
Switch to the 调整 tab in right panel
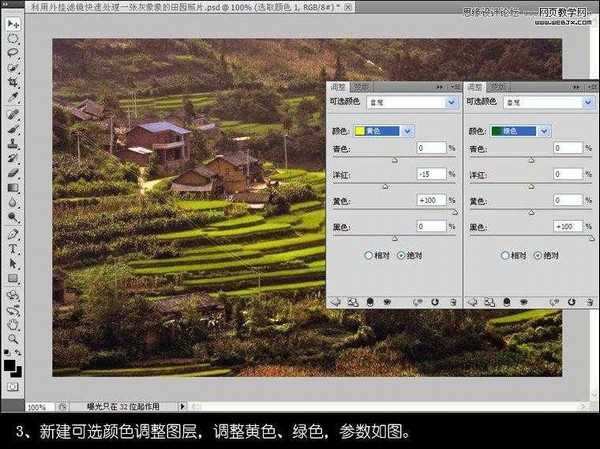[x=476, y=87]
